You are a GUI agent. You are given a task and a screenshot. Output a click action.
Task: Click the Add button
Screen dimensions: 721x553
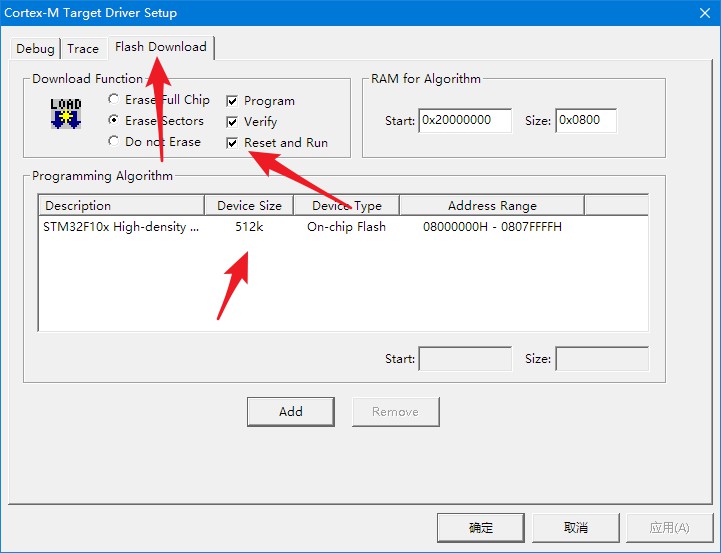291,411
